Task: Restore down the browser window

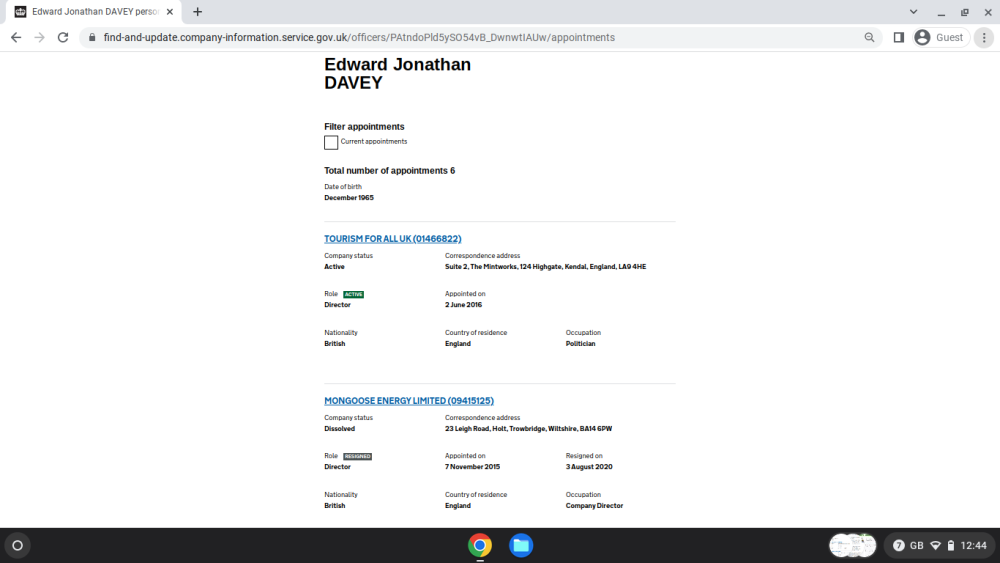Action: (x=964, y=12)
